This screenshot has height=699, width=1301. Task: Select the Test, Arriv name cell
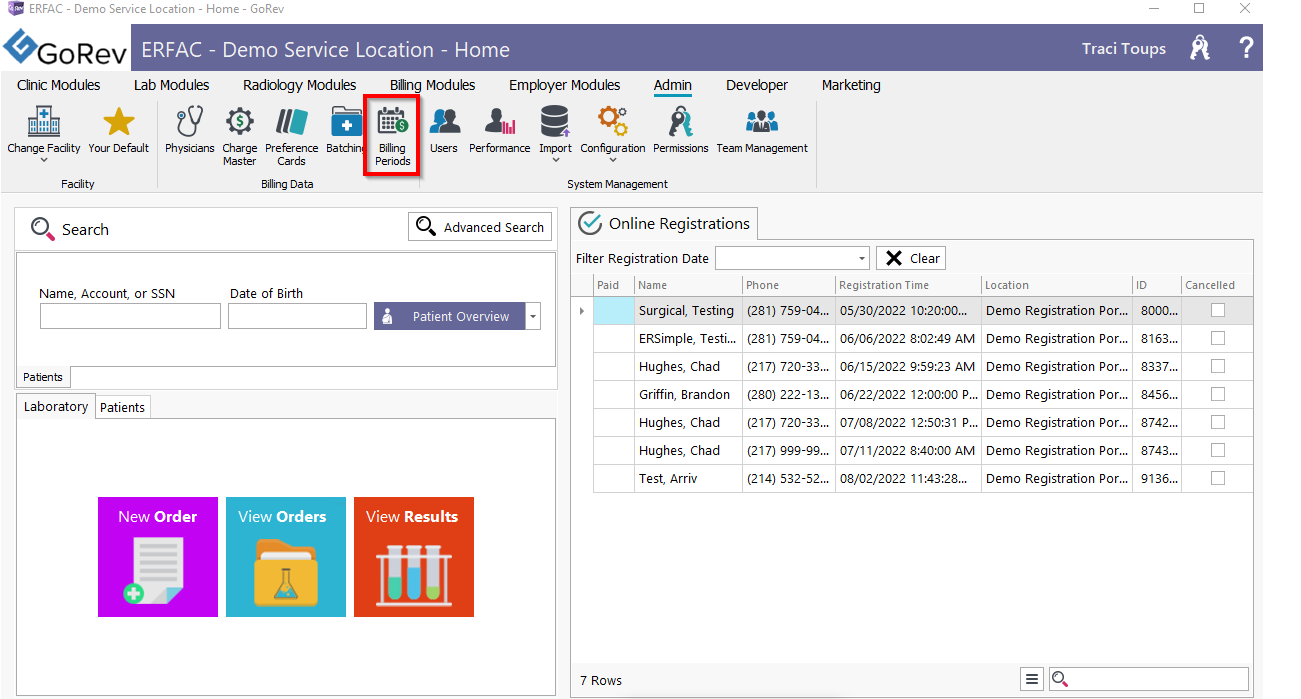[x=688, y=478]
